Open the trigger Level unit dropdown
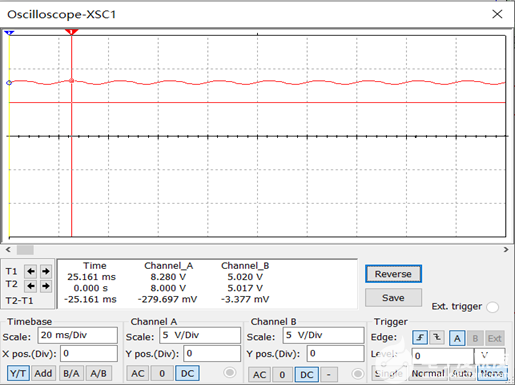515x385 pixels. tap(490, 356)
